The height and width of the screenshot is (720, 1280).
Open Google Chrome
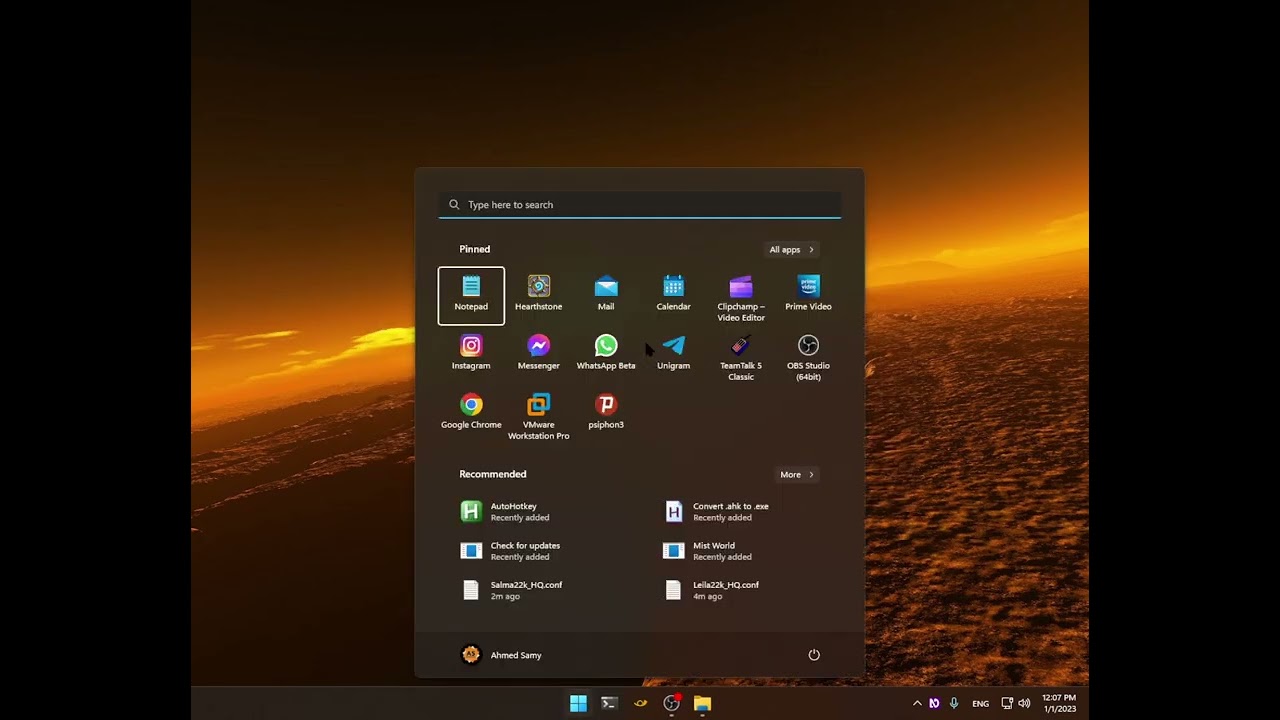[471, 413]
